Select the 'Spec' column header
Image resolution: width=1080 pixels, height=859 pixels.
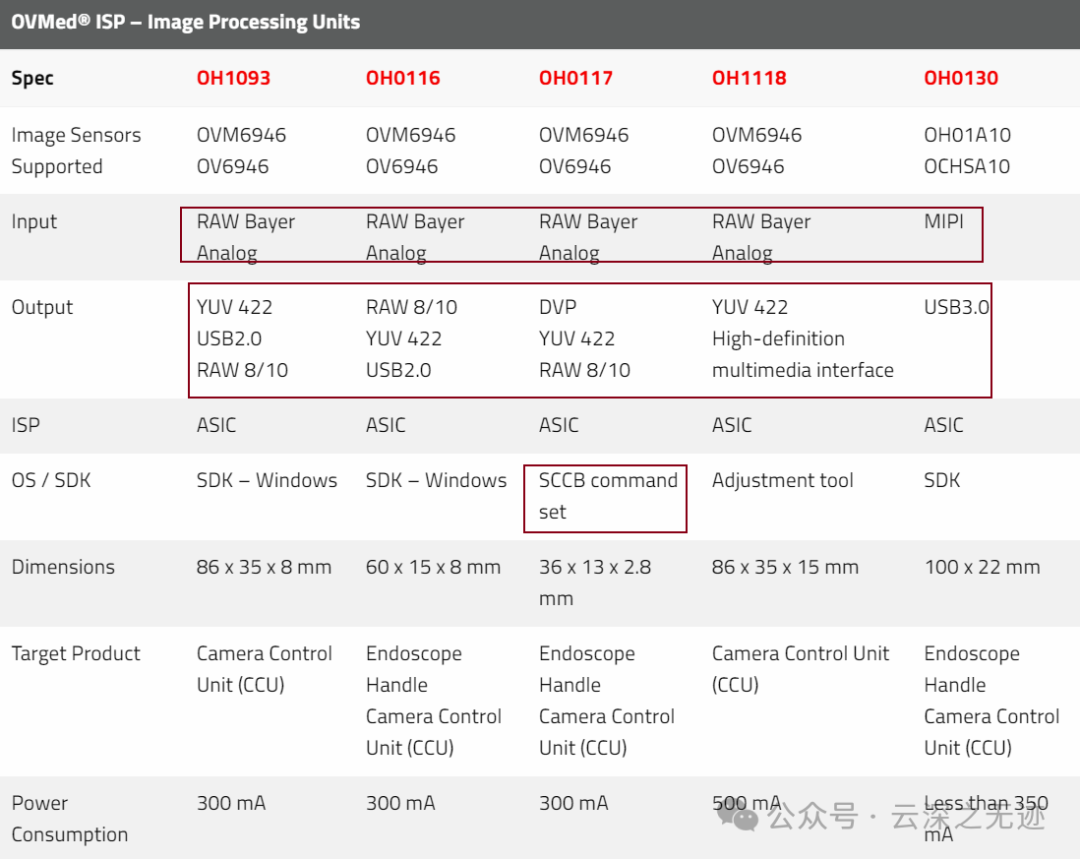(32, 79)
